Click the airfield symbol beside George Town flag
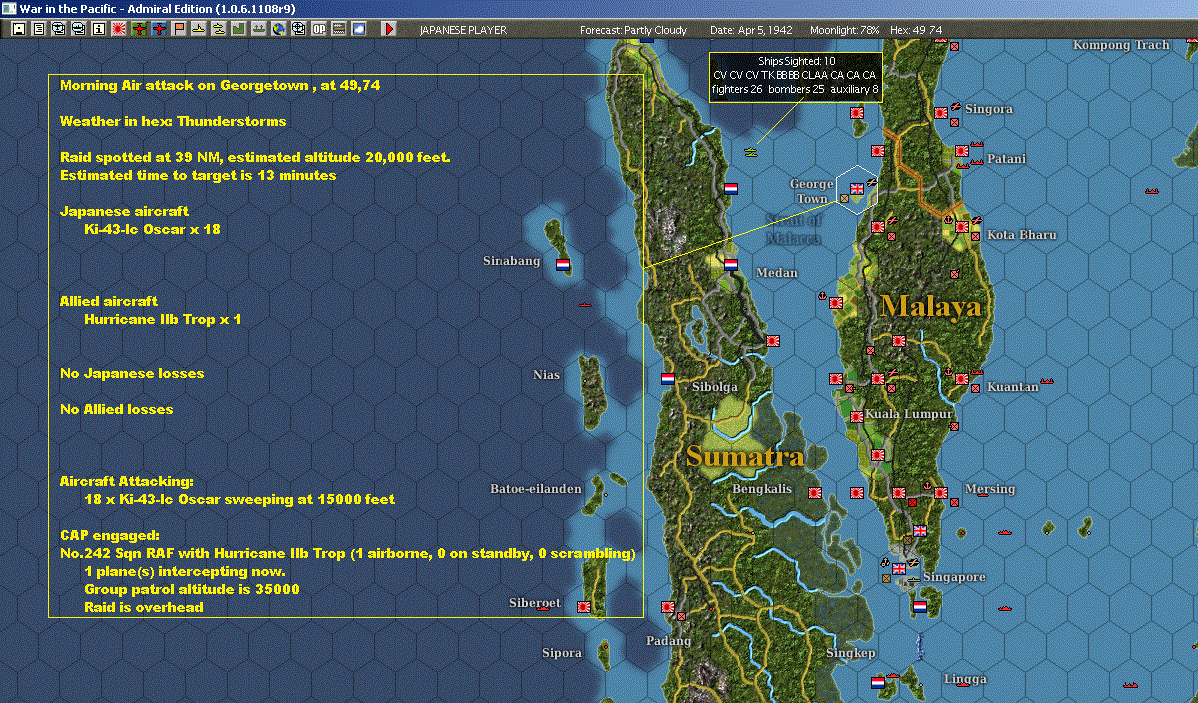The image size is (1198, 703). tap(871, 182)
